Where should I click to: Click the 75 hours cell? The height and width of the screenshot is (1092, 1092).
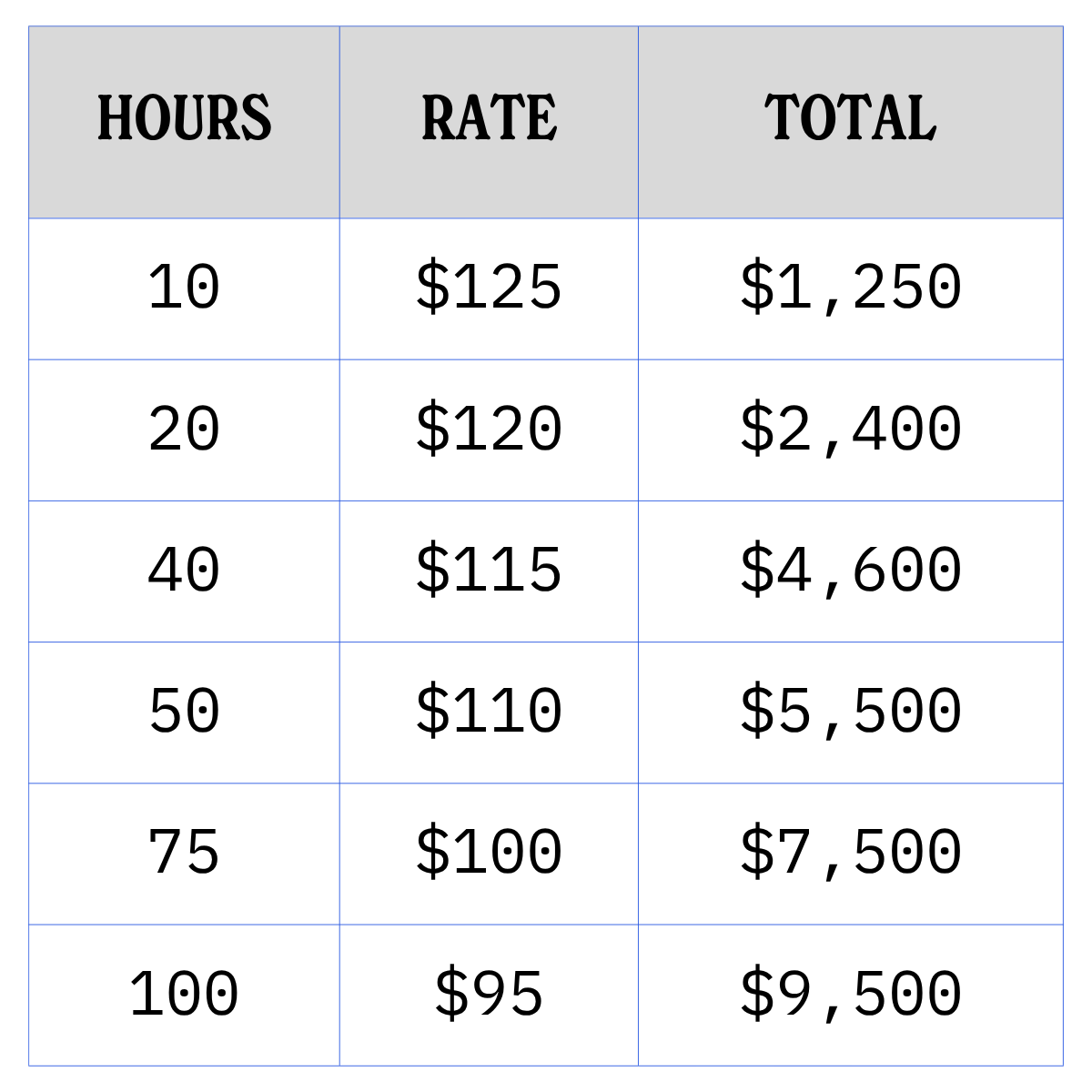pyautogui.click(x=184, y=854)
